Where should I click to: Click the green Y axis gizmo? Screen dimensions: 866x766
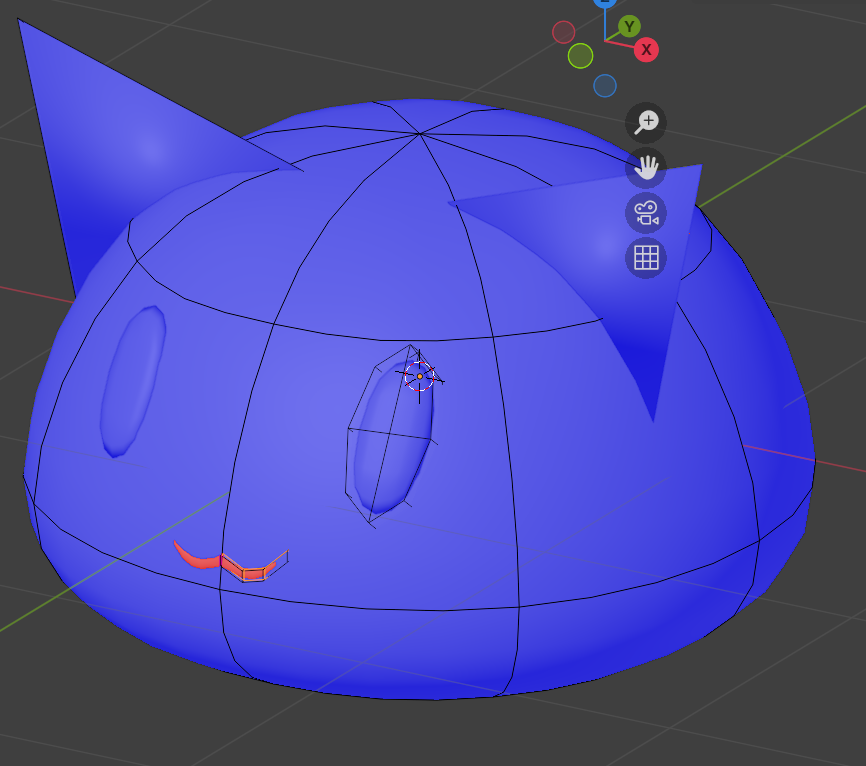click(629, 26)
